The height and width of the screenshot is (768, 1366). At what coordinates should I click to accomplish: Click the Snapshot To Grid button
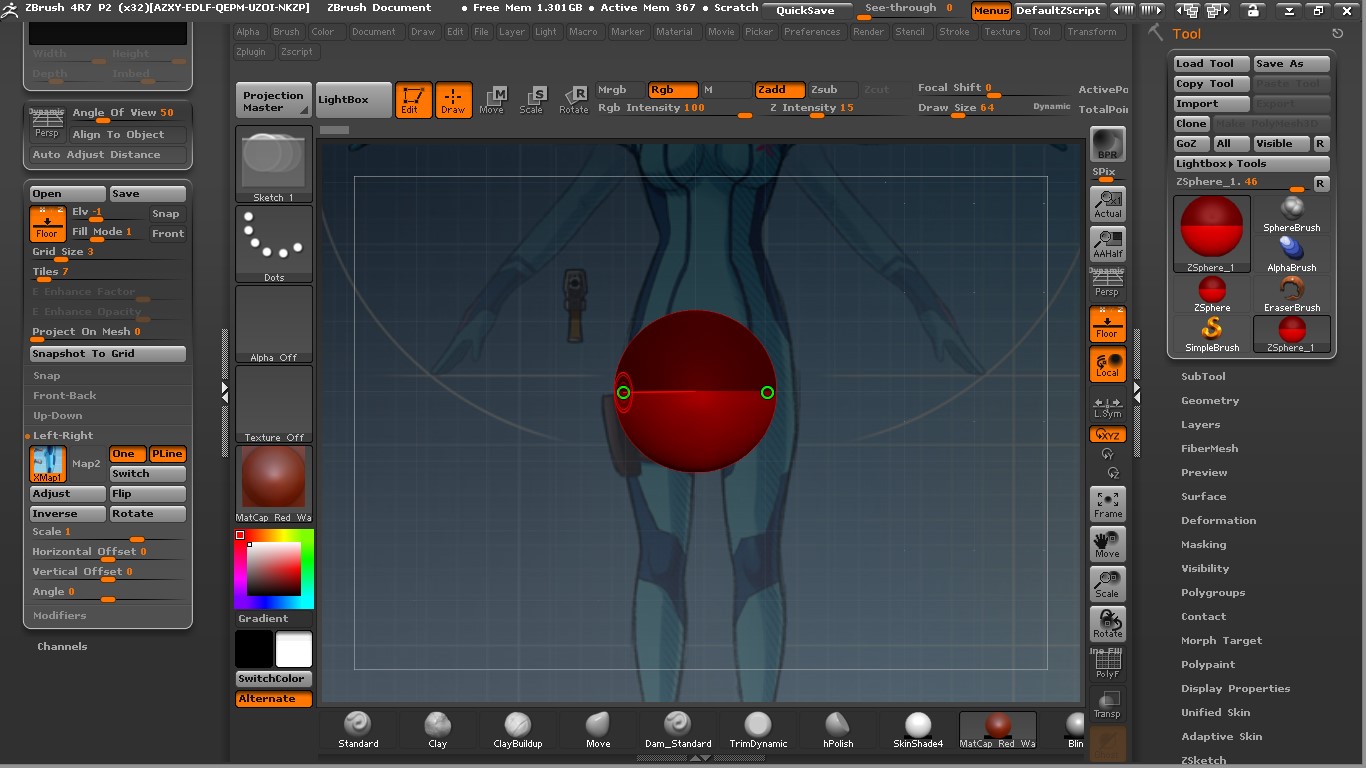(107, 354)
